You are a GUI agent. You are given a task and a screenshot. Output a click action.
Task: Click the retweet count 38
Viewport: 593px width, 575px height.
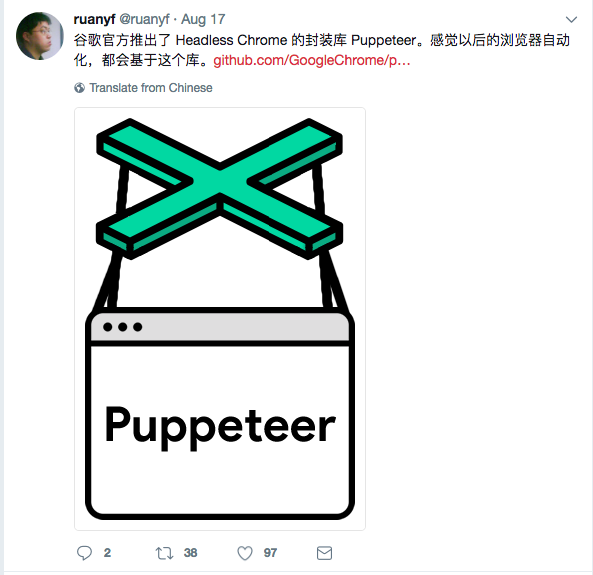[x=191, y=553]
